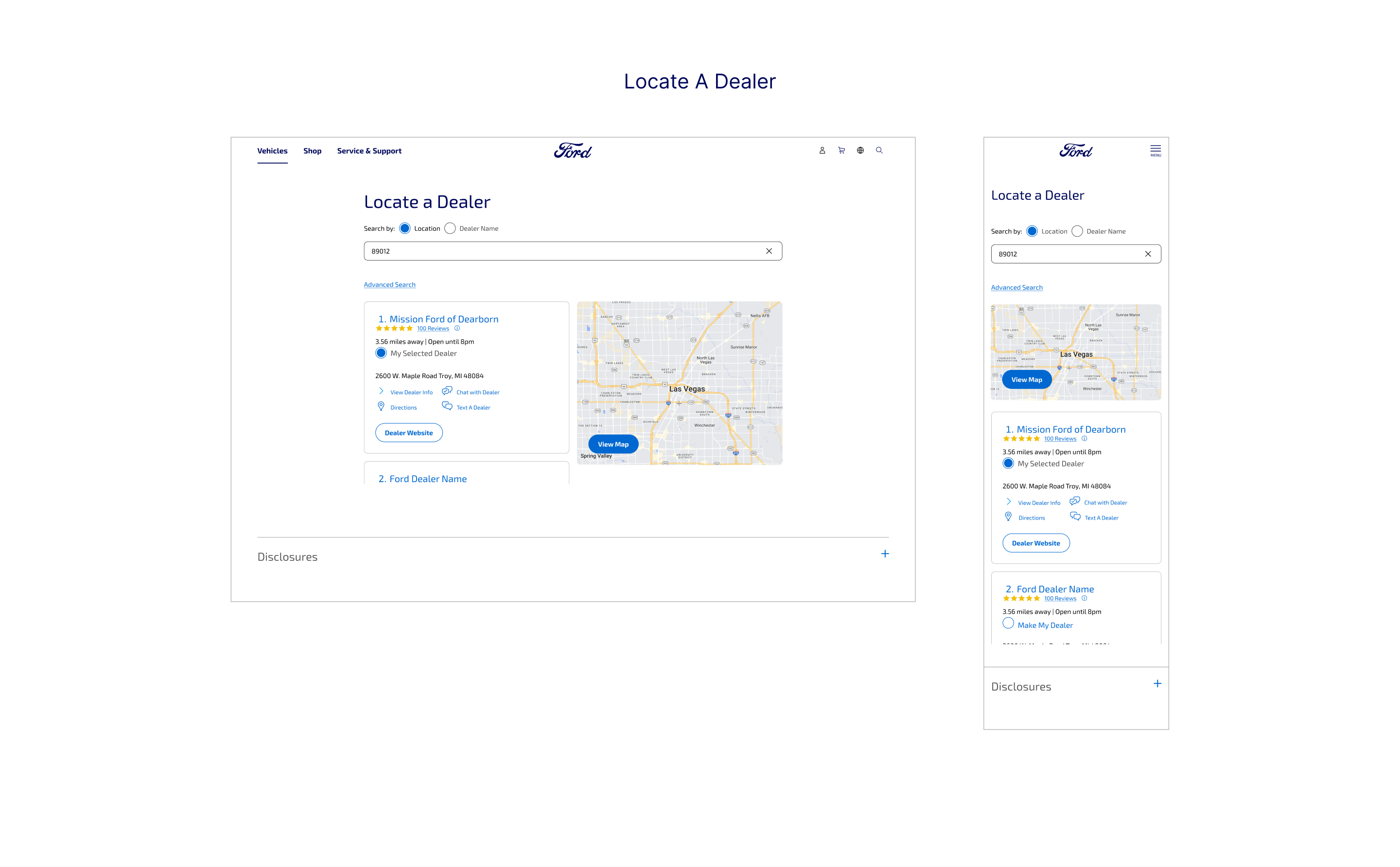1400x867 pixels.
Task: Click mobile Dealer Website button
Action: [x=1035, y=543]
